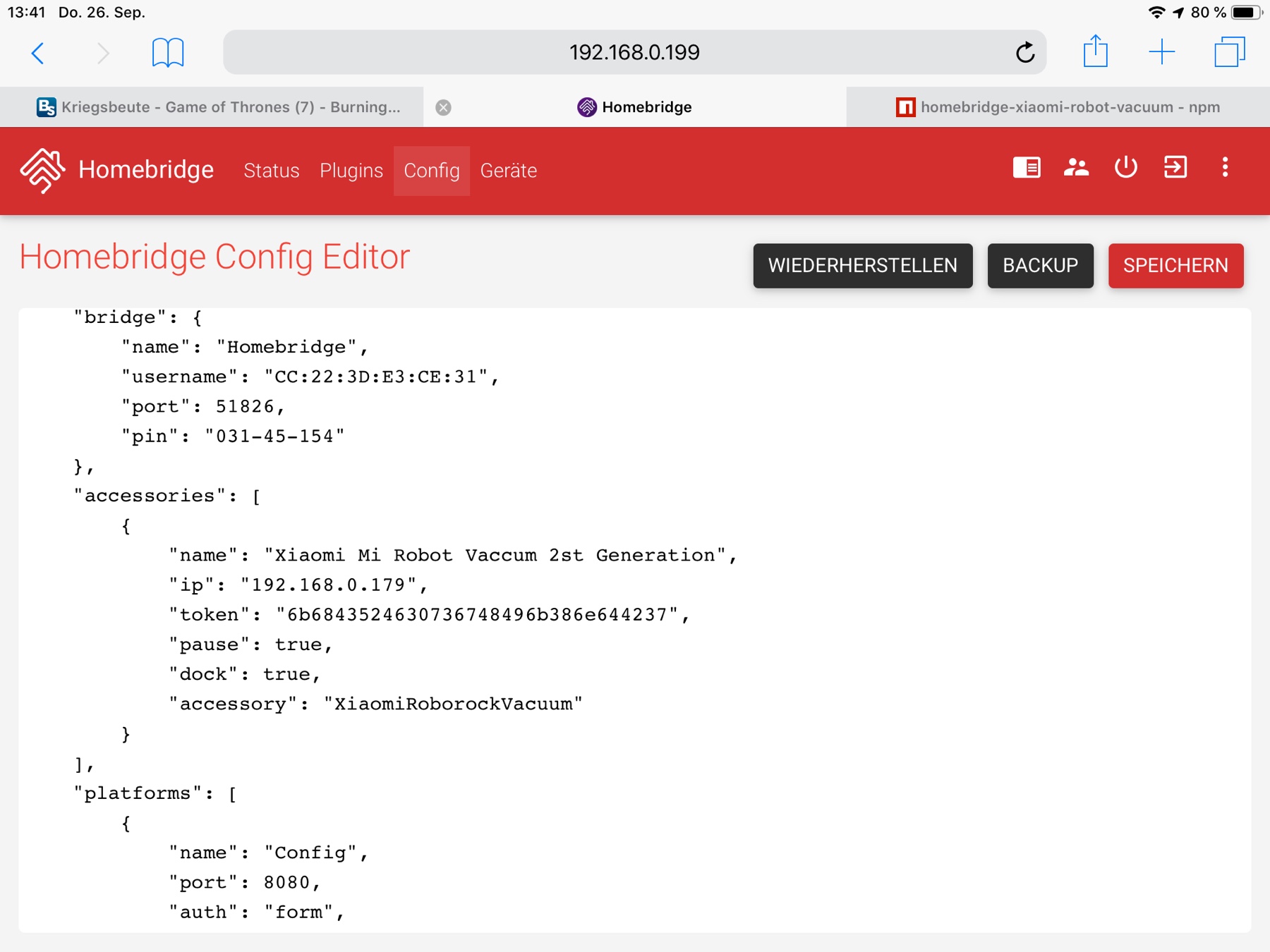Click the logout icon in header

(x=1175, y=168)
